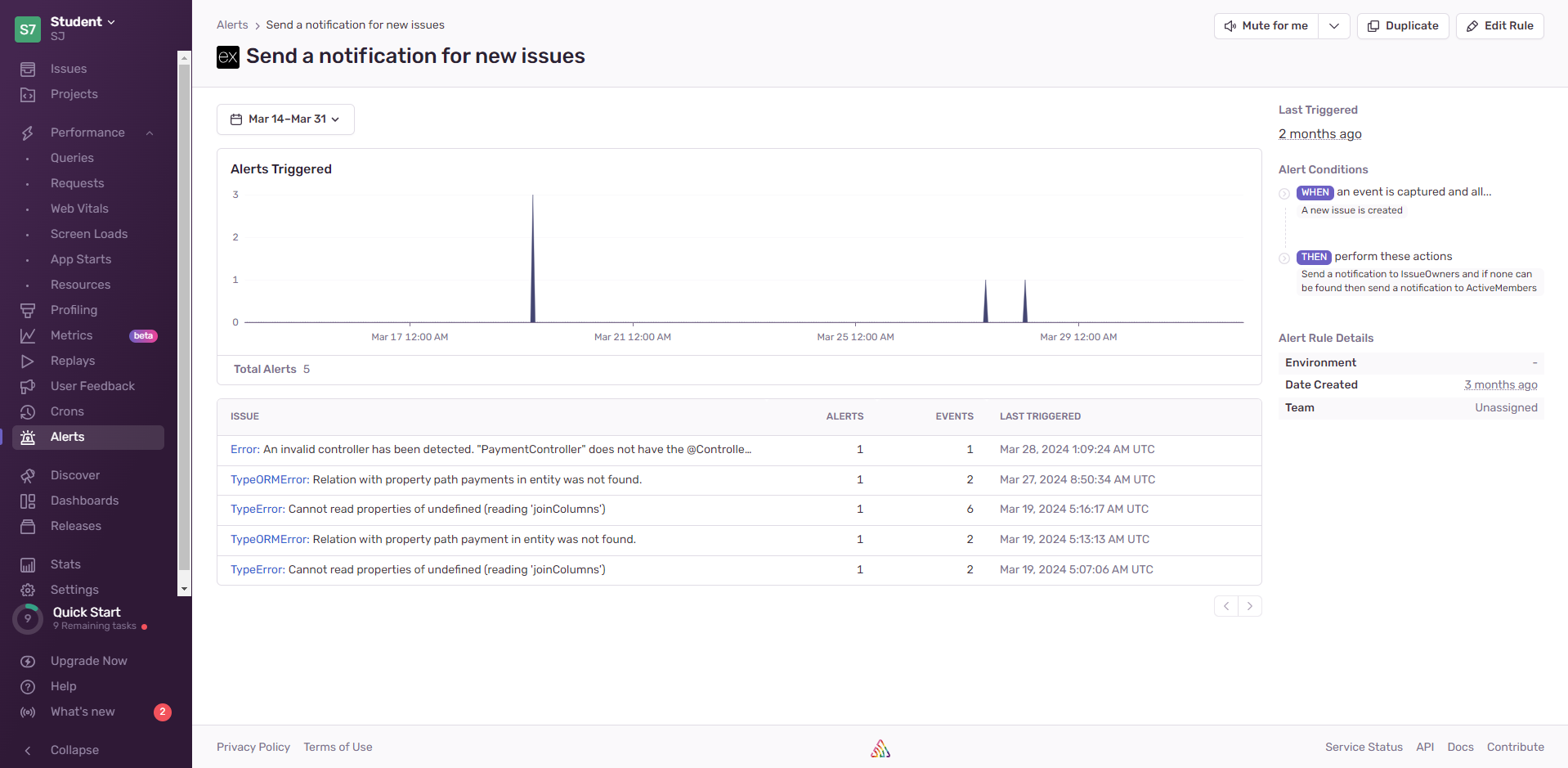This screenshot has height=768, width=1568.
Task: Click the Quick Start progress ring
Action: click(x=28, y=619)
